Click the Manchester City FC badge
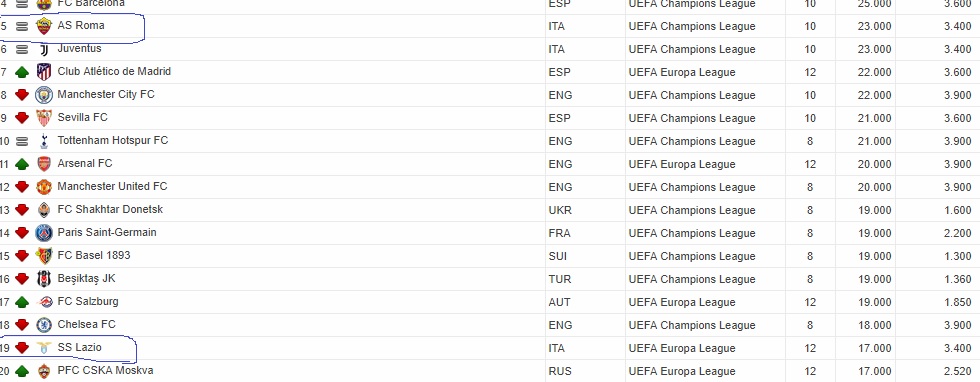The image size is (980, 382). point(44,95)
